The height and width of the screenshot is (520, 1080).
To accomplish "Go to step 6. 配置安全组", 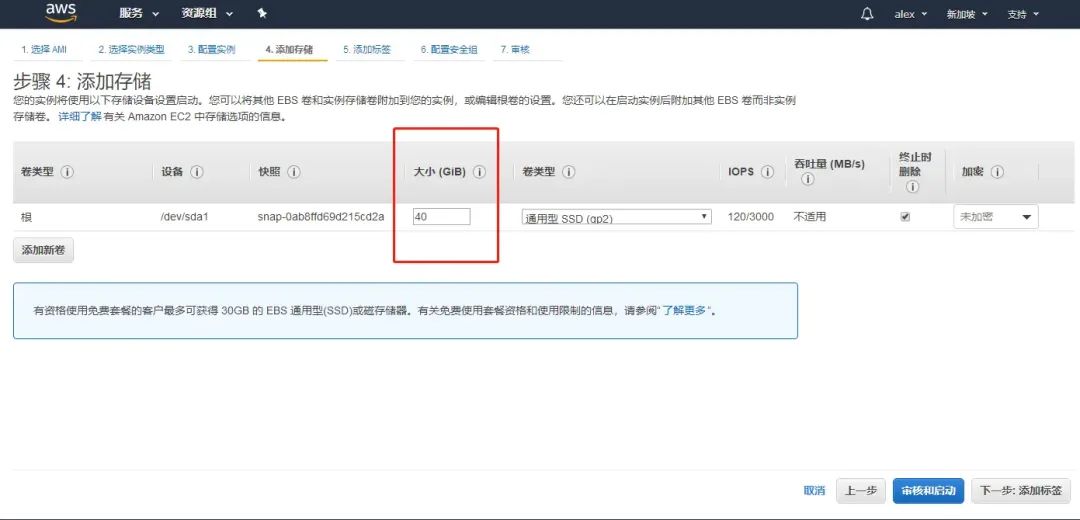I will click(449, 50).
